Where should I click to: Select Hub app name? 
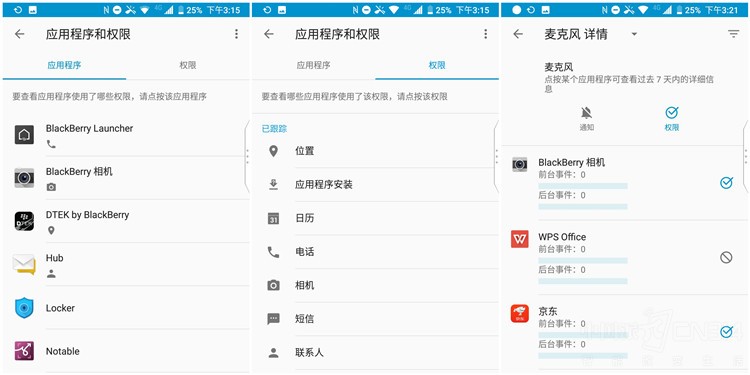(x=55, y=258)
